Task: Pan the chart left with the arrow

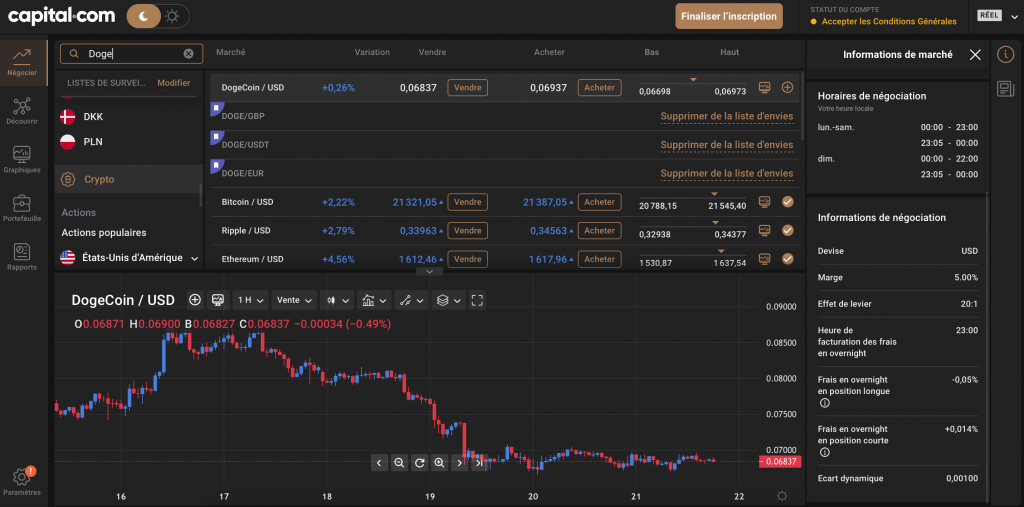Action: (379, 463)
